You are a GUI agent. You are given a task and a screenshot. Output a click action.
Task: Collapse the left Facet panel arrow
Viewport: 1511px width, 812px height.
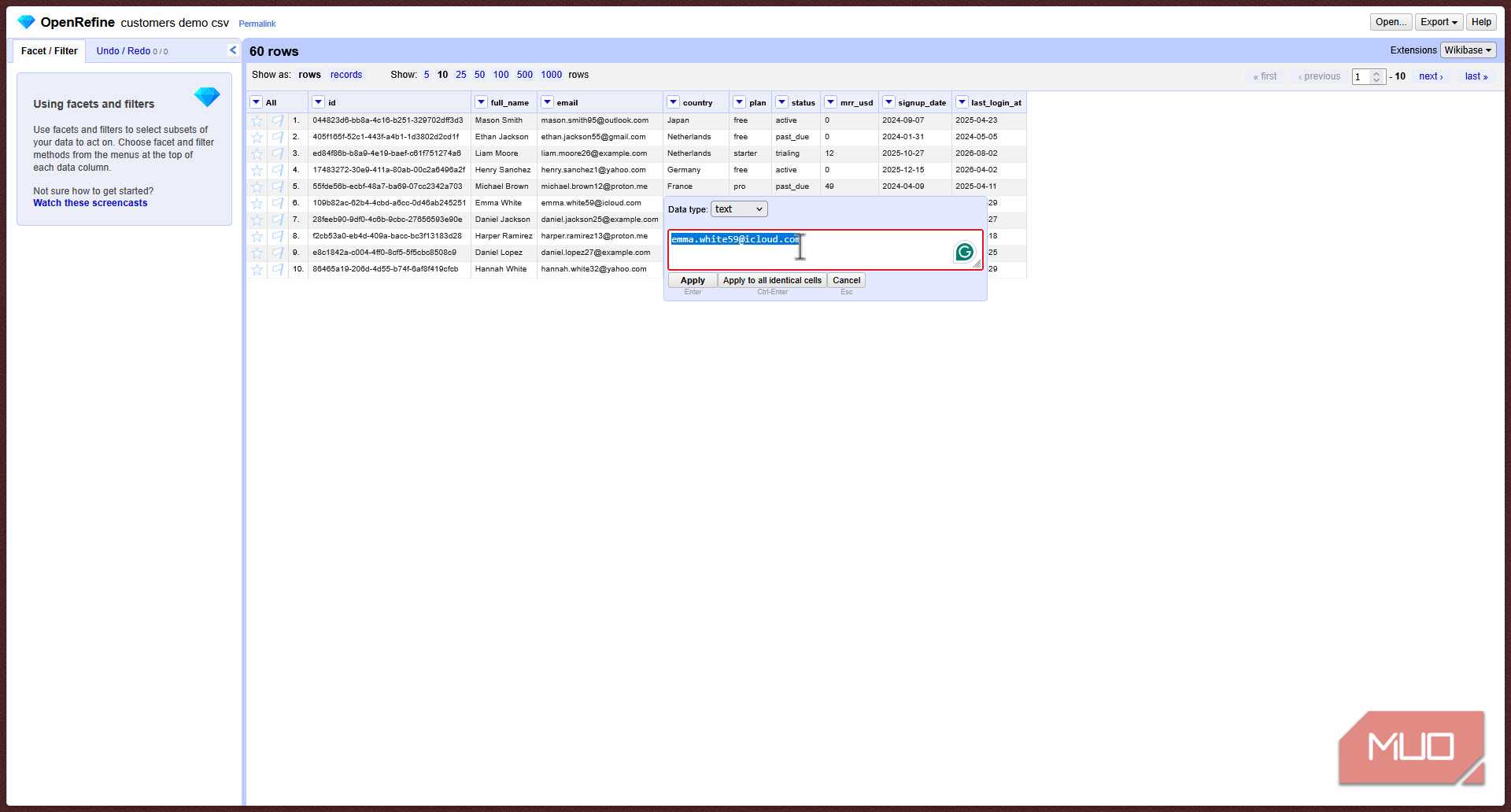click(x=233, y=50)
